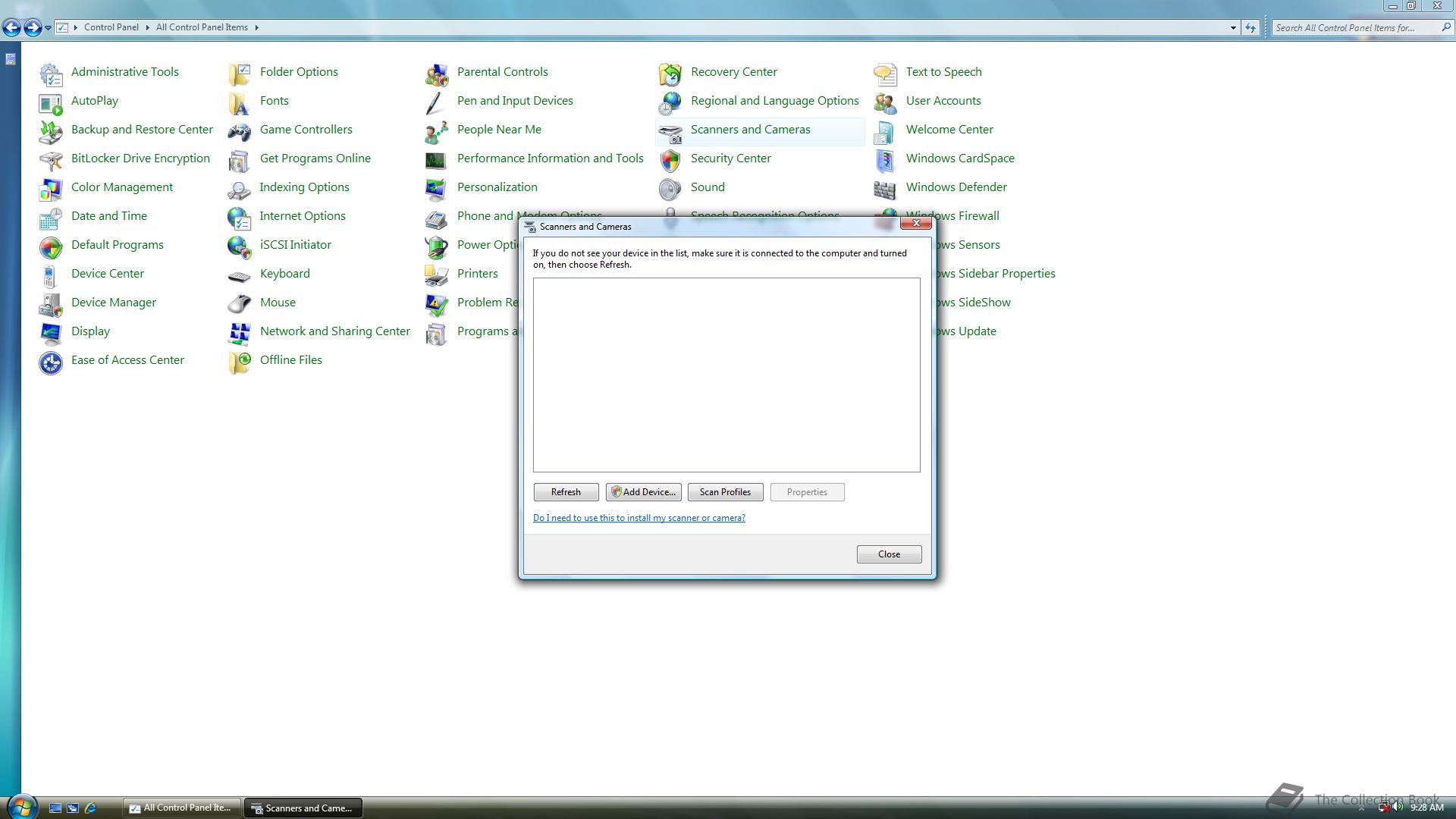Screen dimensions: 1456x819
Task: Open the iSCSI Initiator label
Action: pos(295,245)
